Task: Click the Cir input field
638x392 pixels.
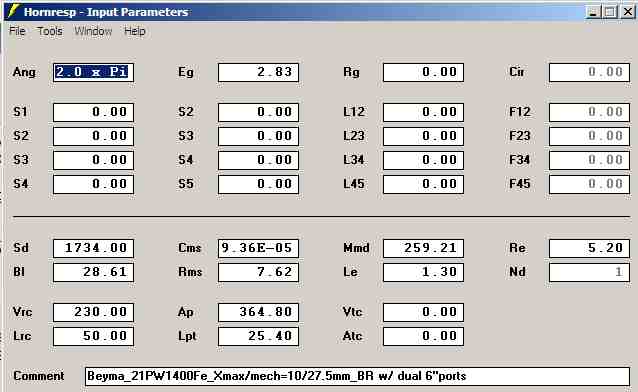Action: (x=589, y=72)
